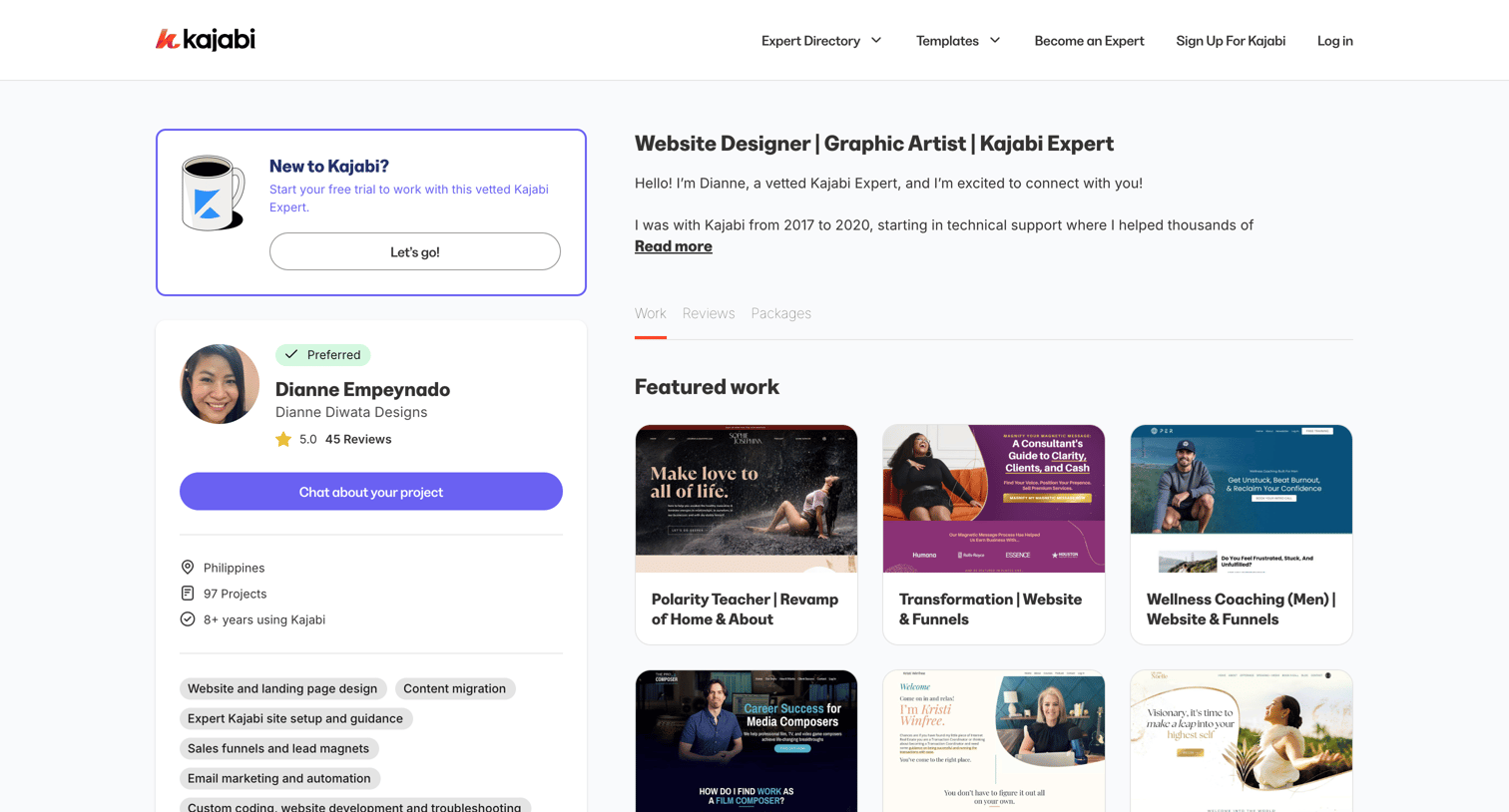Image resolution: width=1509 pixels, height=812 pixels.
Task: Open the Visionary leap project thumbnail
Action: pos(1242,741)
